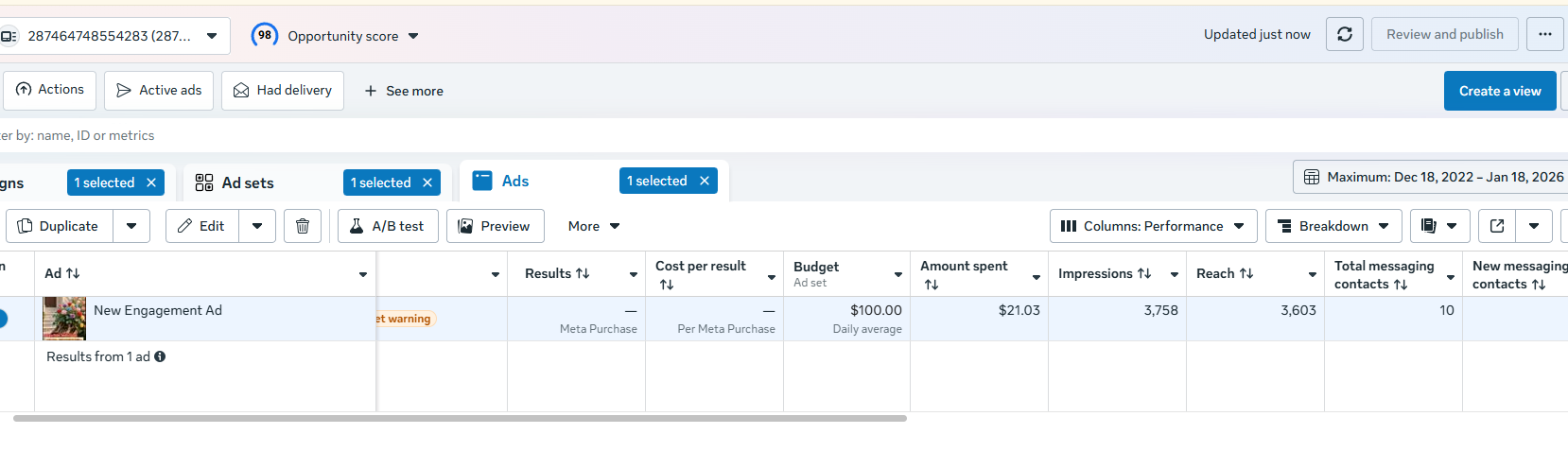Toggle the New Engagement Ad on/off switch
The width and height of the screenshot is (1568, 451).
tap(3, 319)
